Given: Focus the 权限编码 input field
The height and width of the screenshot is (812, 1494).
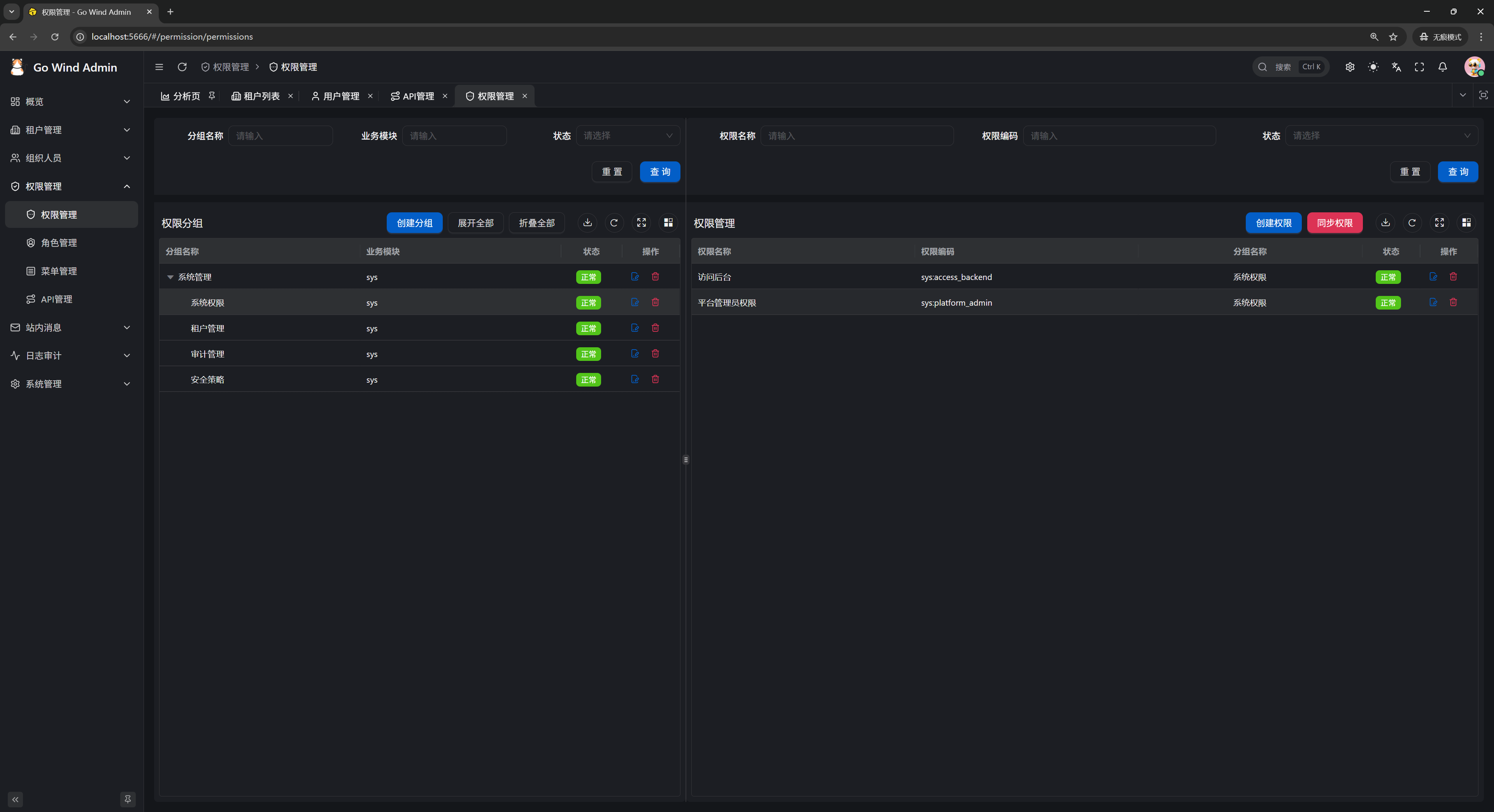Looking at the screenshot, I should (x=1119, y=136).
